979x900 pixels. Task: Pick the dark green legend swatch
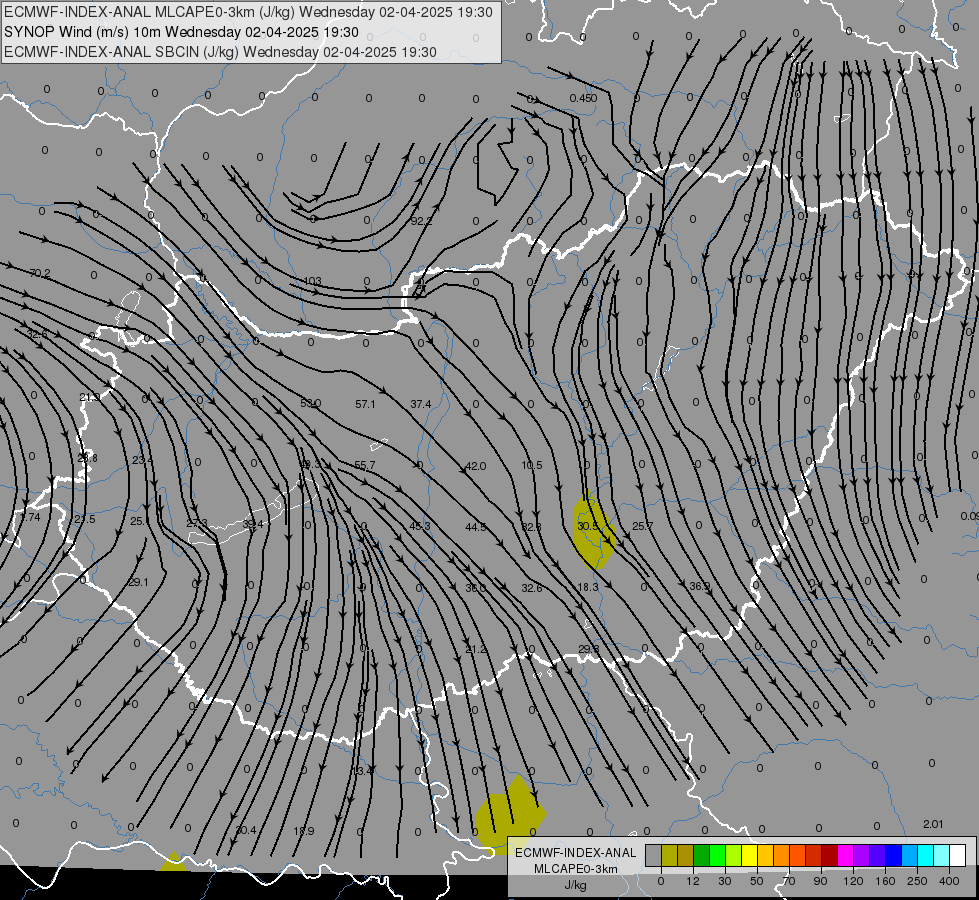pos(701,855)
